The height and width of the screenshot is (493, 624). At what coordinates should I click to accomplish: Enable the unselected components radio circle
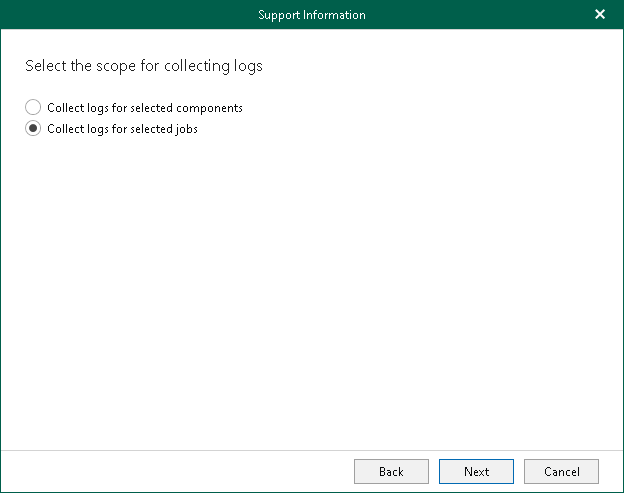click(x=33, y=107)
